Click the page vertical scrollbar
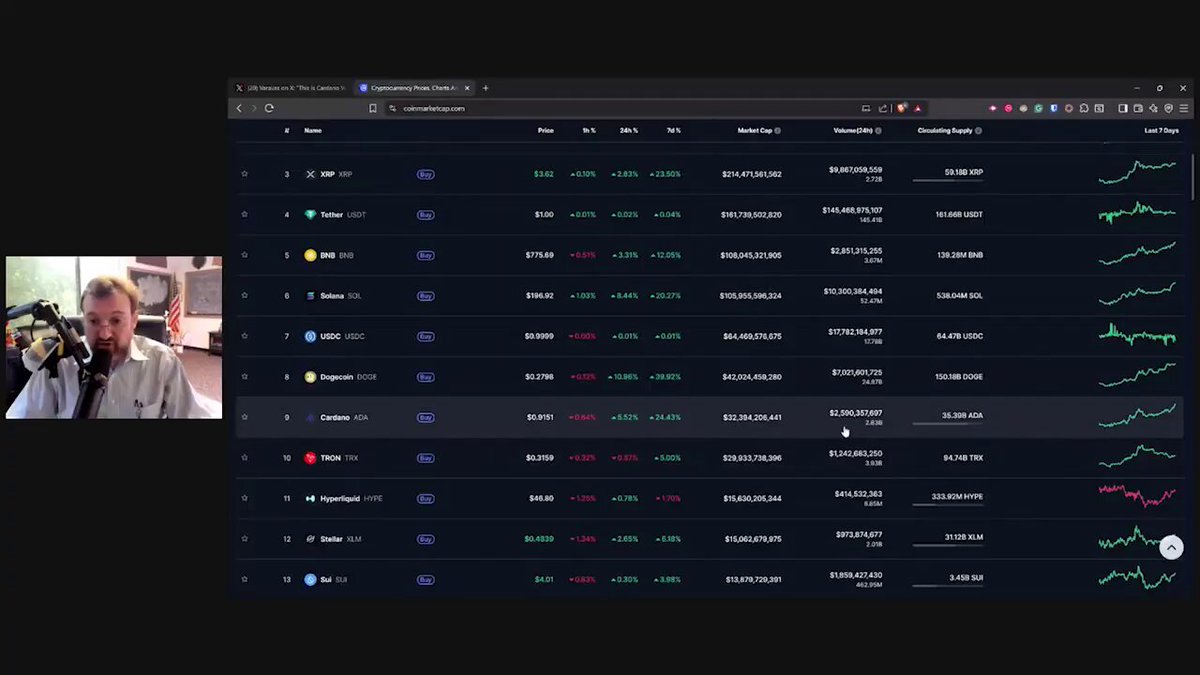This screenshot has width=1200, height=675. 1193,175
